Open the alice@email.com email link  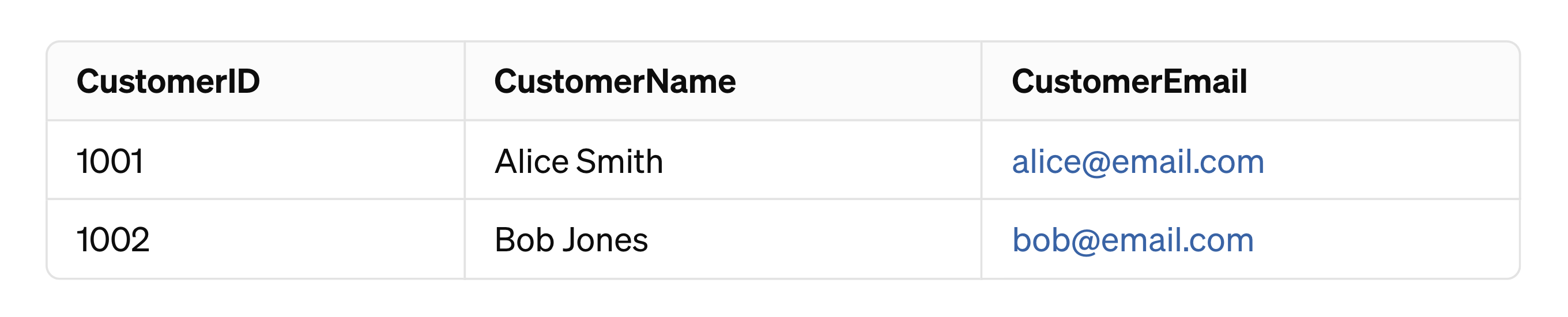coord(1137,162)
